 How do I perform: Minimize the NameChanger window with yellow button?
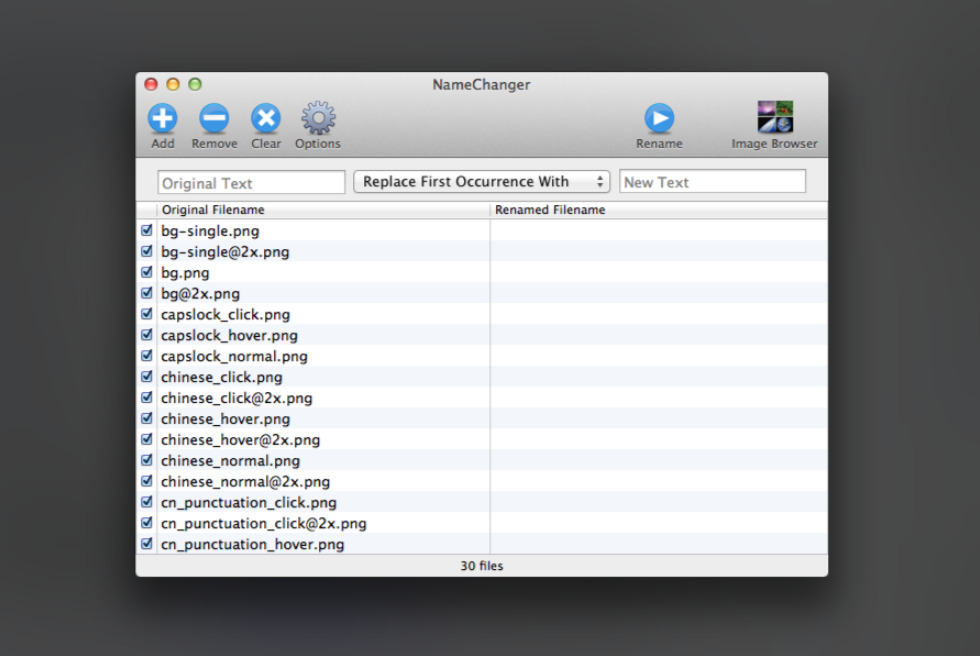point(173,85)
